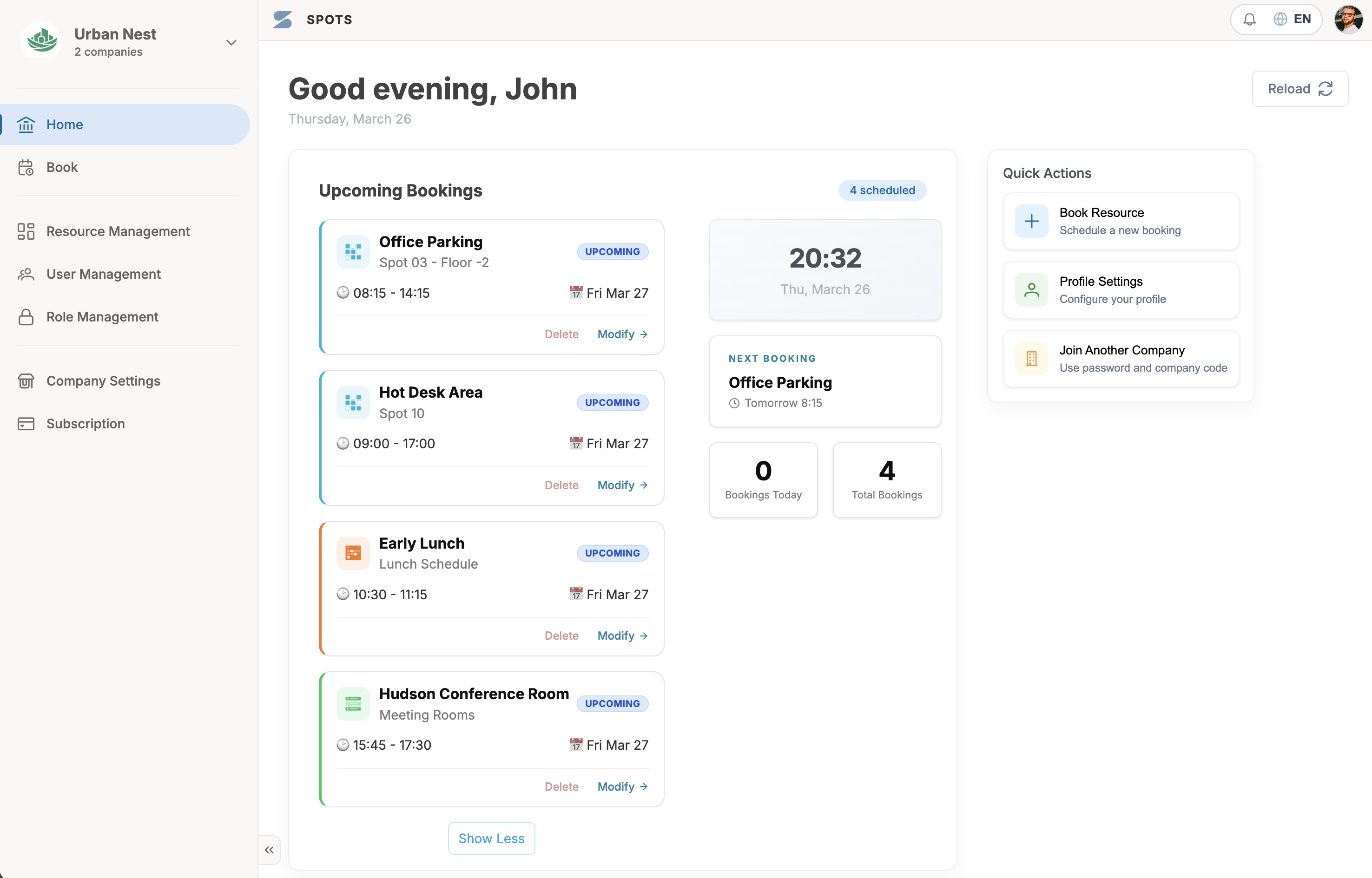Navigate to the Book section

(x=62, y=167)
